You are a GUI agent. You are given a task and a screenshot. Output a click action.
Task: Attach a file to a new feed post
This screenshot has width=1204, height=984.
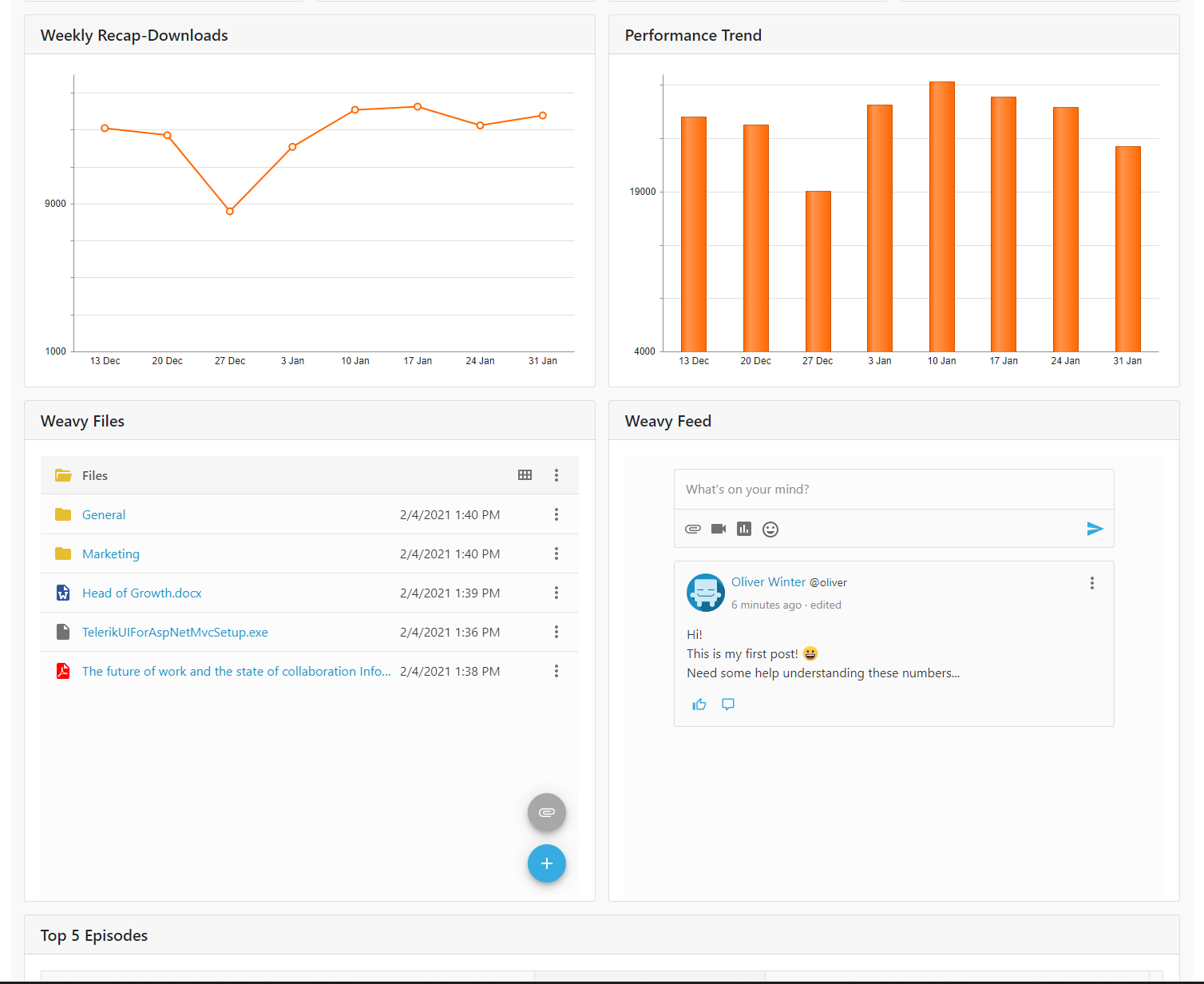[x=693, y=529]
